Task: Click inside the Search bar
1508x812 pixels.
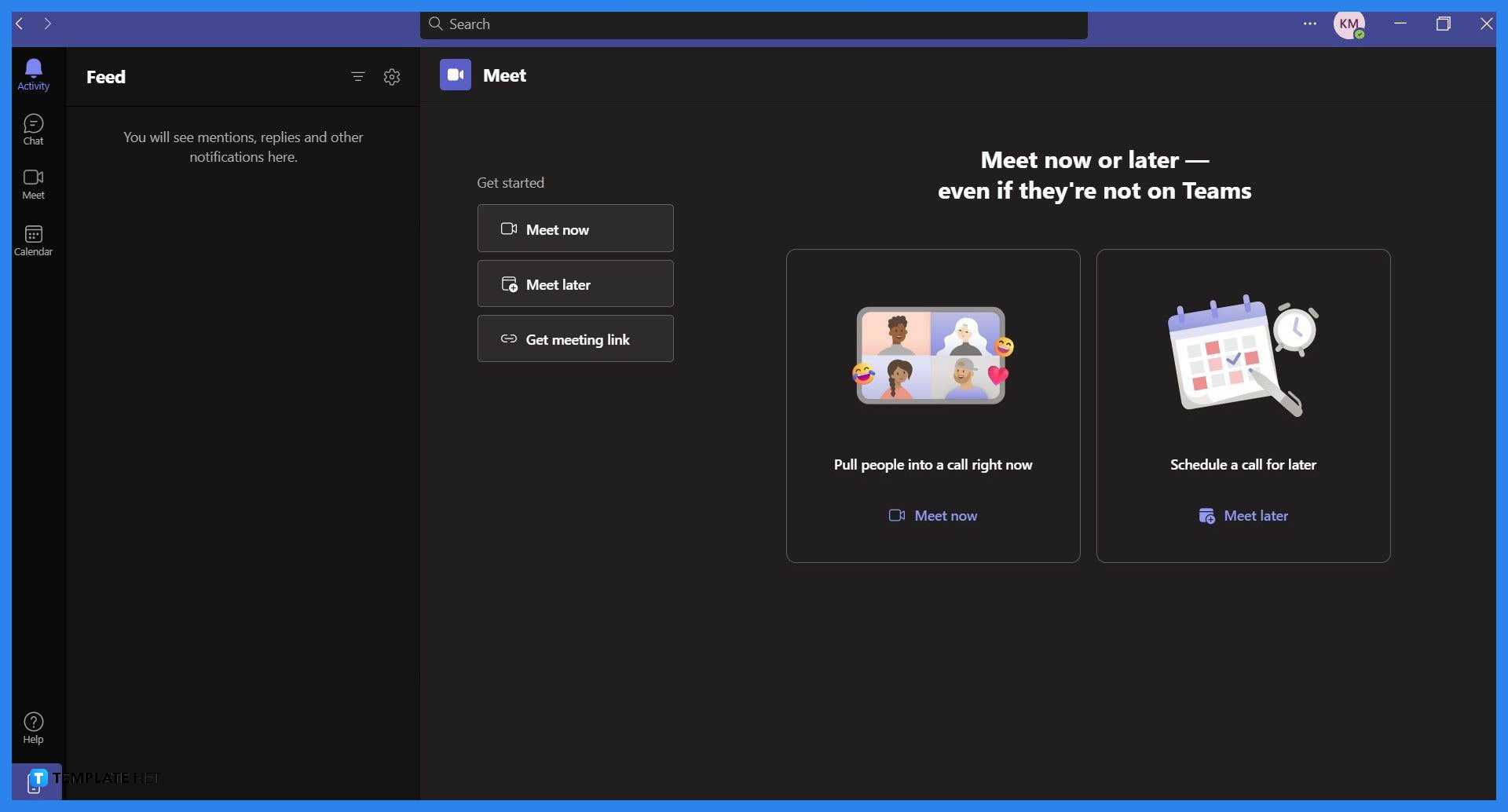Action: 754,24
